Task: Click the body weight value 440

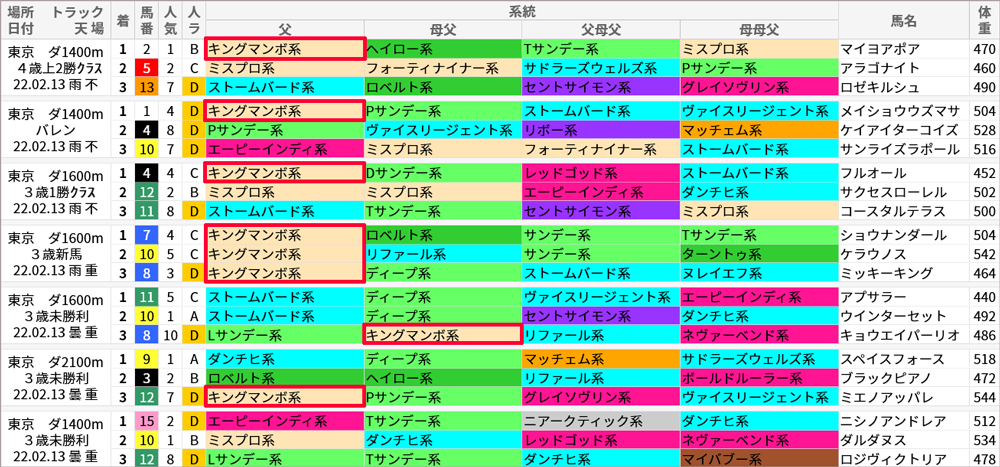Action: pyautogui.click(x=985, y=297)
